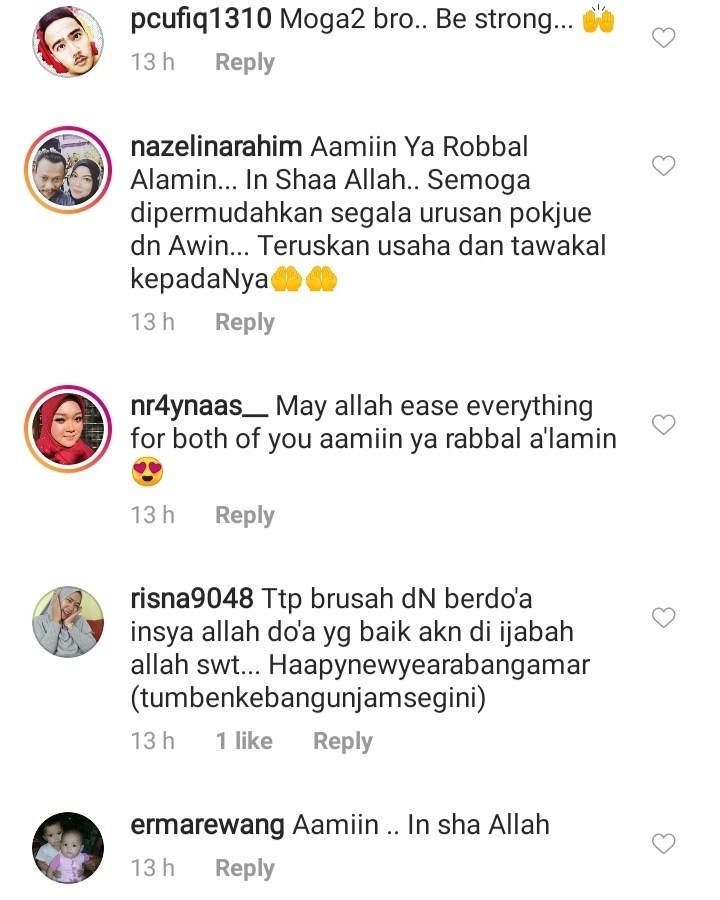Open the risna9048 username link
Viewport: 720px width, 900px height.
[192, 599]
